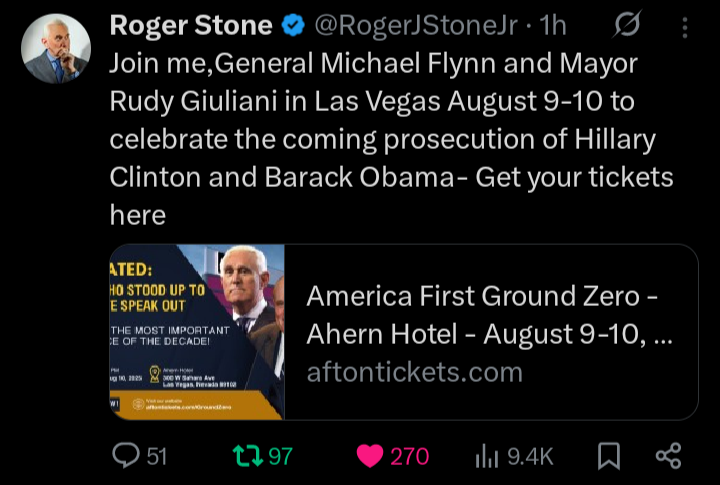Click the reply speech bubble icon
This screenshot has width=720, height=485.
pos(126,456)
